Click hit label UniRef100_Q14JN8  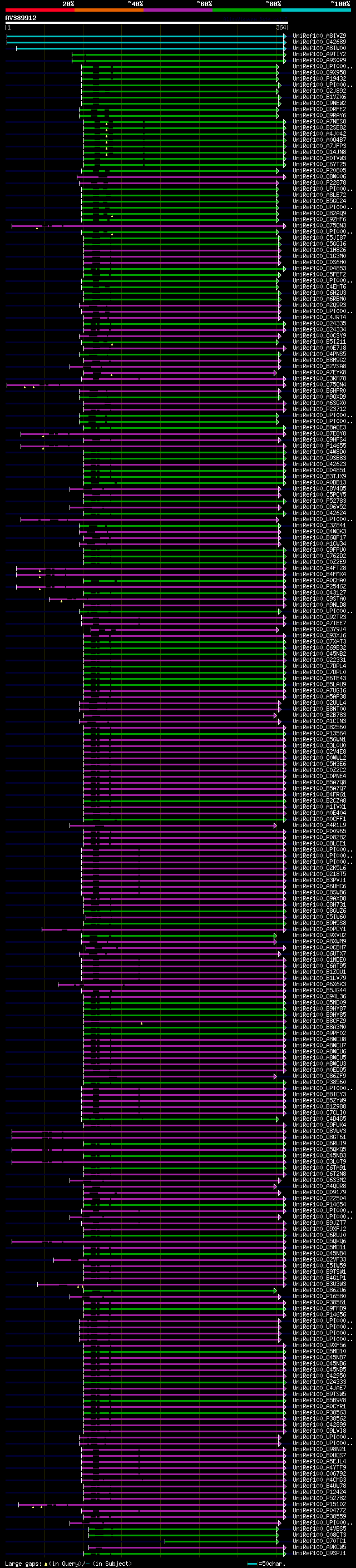pos(319,152)
